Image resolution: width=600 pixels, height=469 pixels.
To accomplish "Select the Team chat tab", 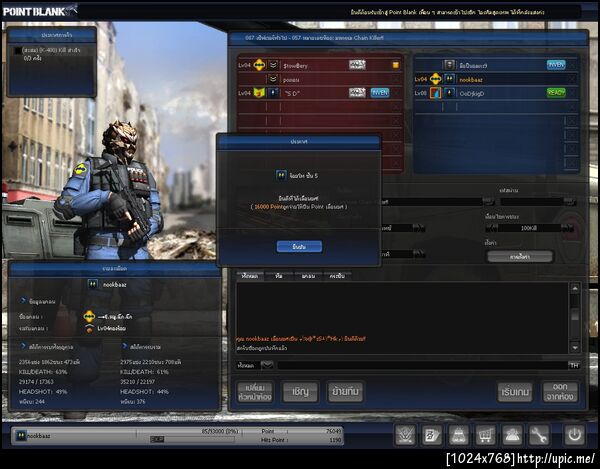I will pos(279,276).
